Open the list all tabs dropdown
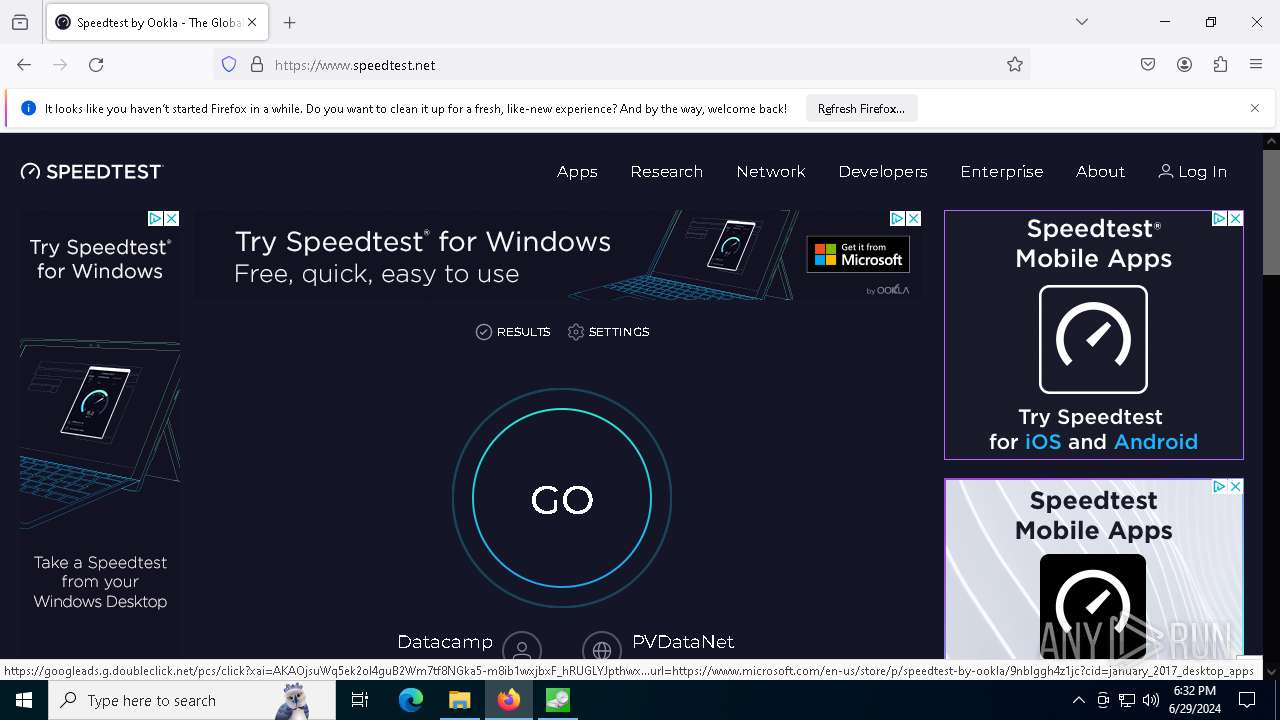Screen dimensions: 1280x720 pyautogui.click(x=1082, y=22)
